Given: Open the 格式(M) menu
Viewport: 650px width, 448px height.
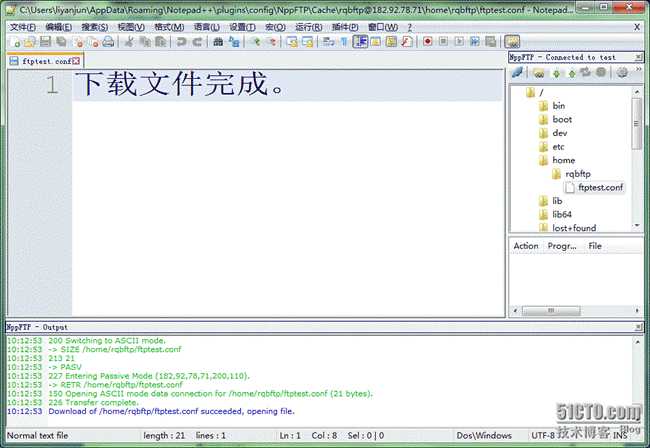Looking at the screenshot, I should click(169, 27).
